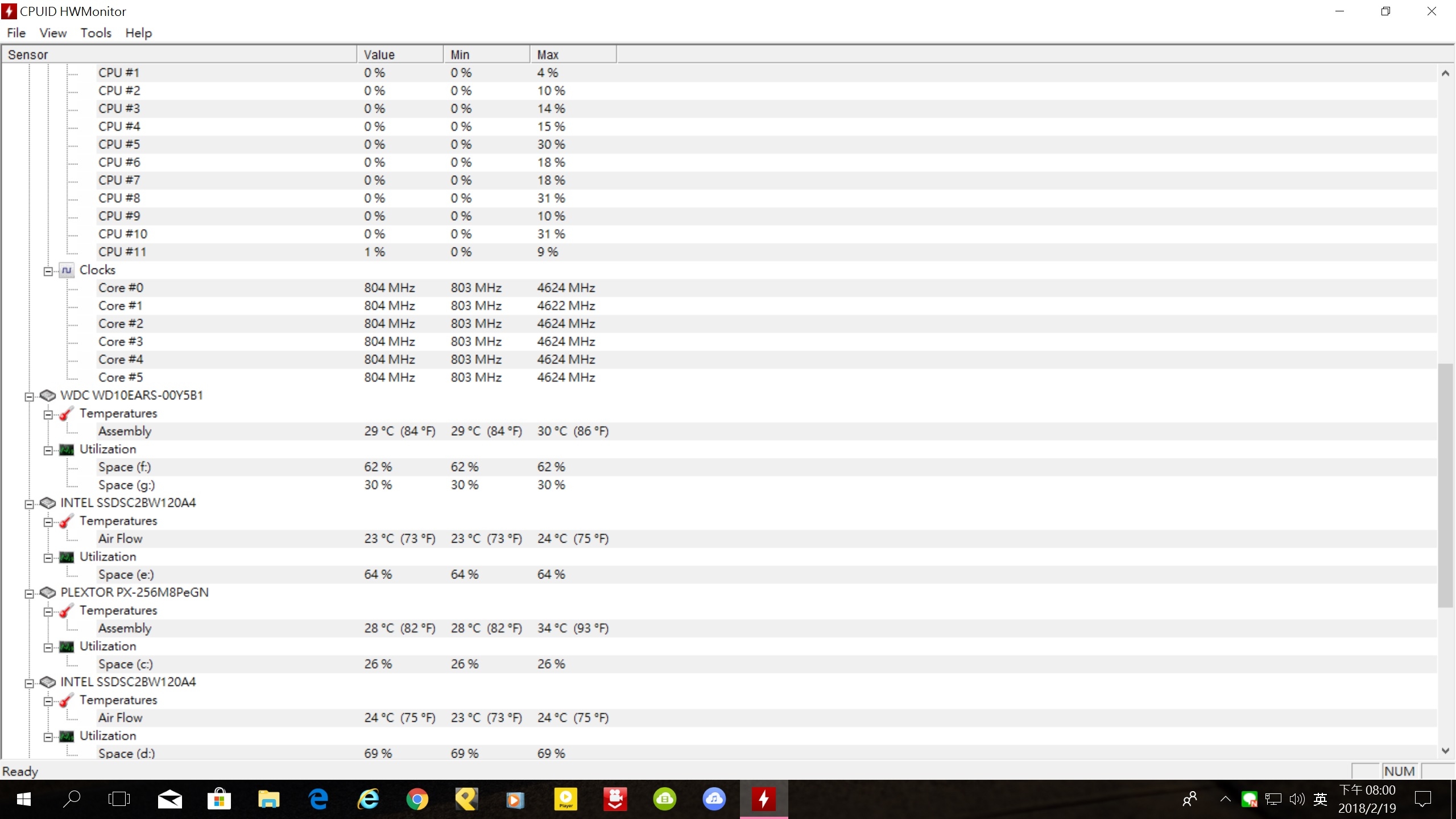
Task: Open the taskbar search magnifier
Action: [x=72, y=799]
